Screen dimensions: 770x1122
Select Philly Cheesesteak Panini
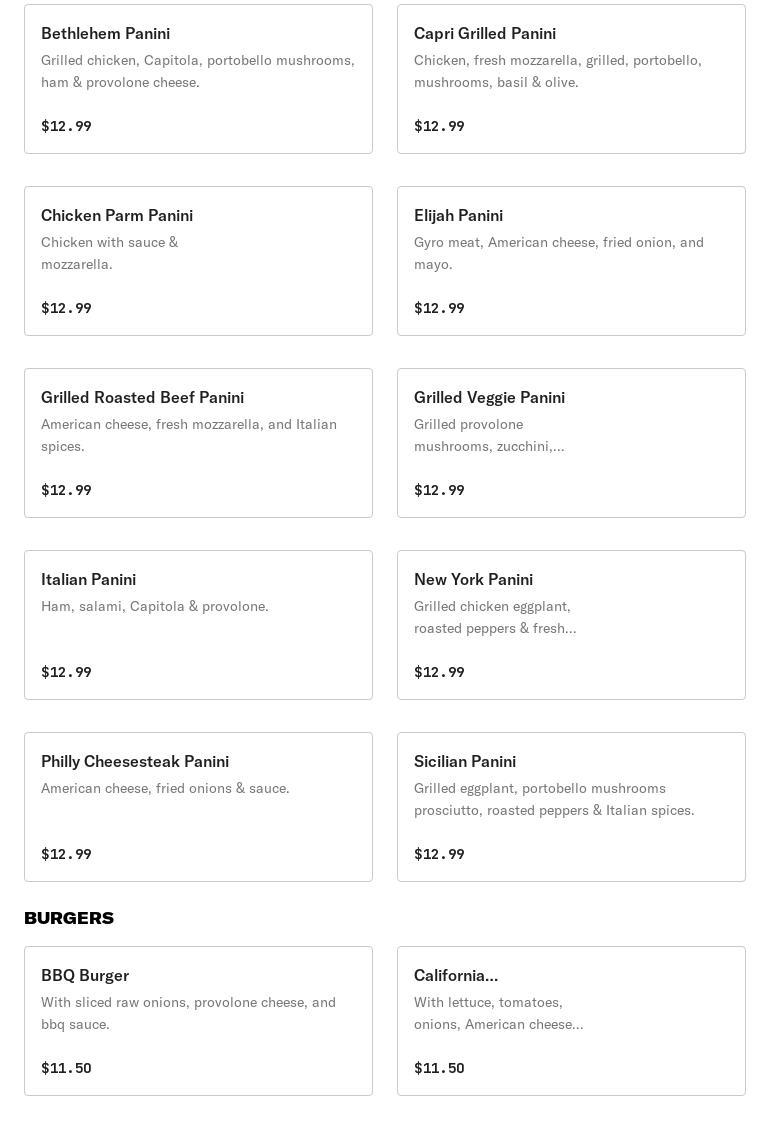pyautogui.click(x=198, y=807)
